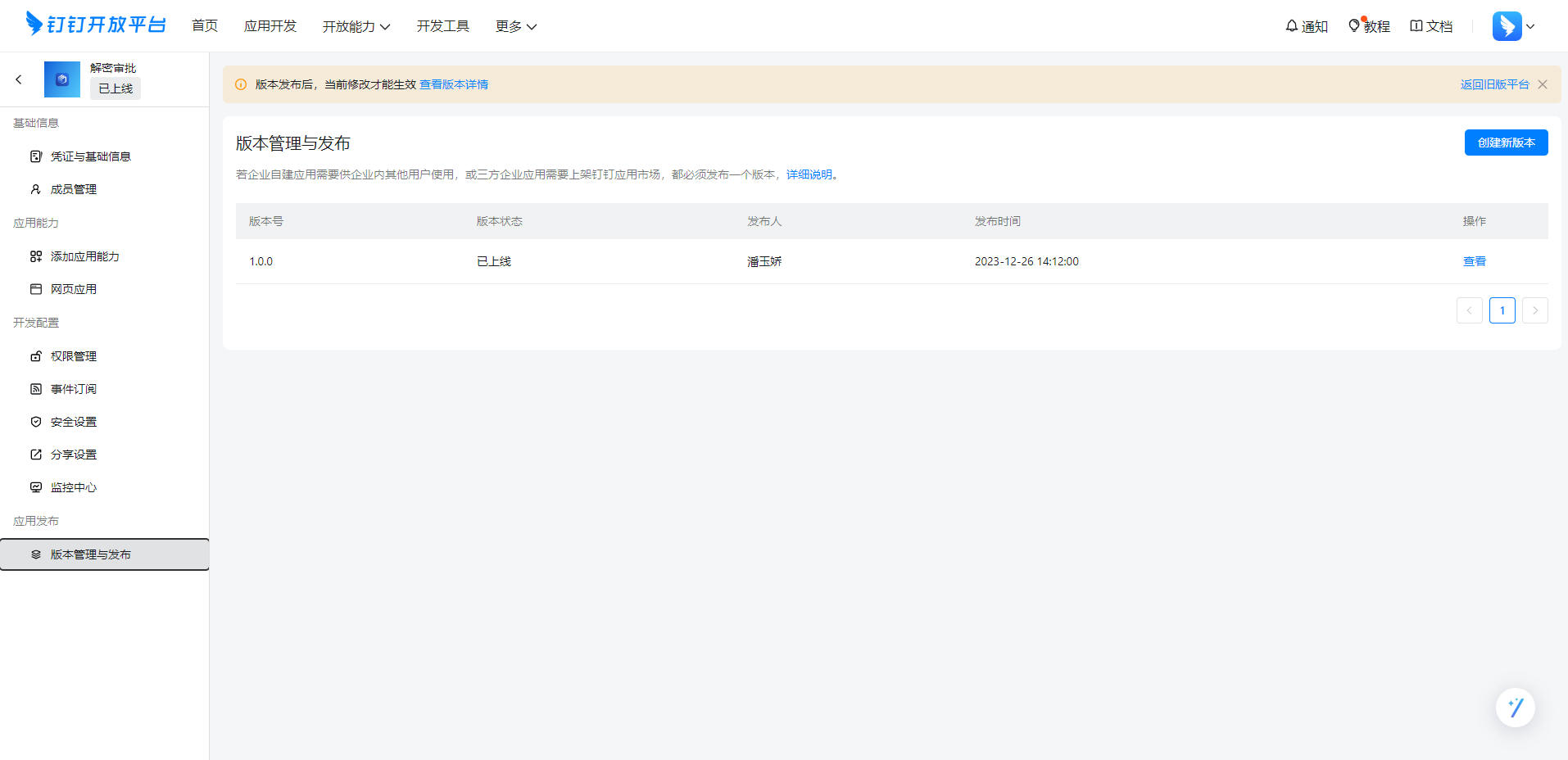Open 开发工具 in top navigation

443,26
